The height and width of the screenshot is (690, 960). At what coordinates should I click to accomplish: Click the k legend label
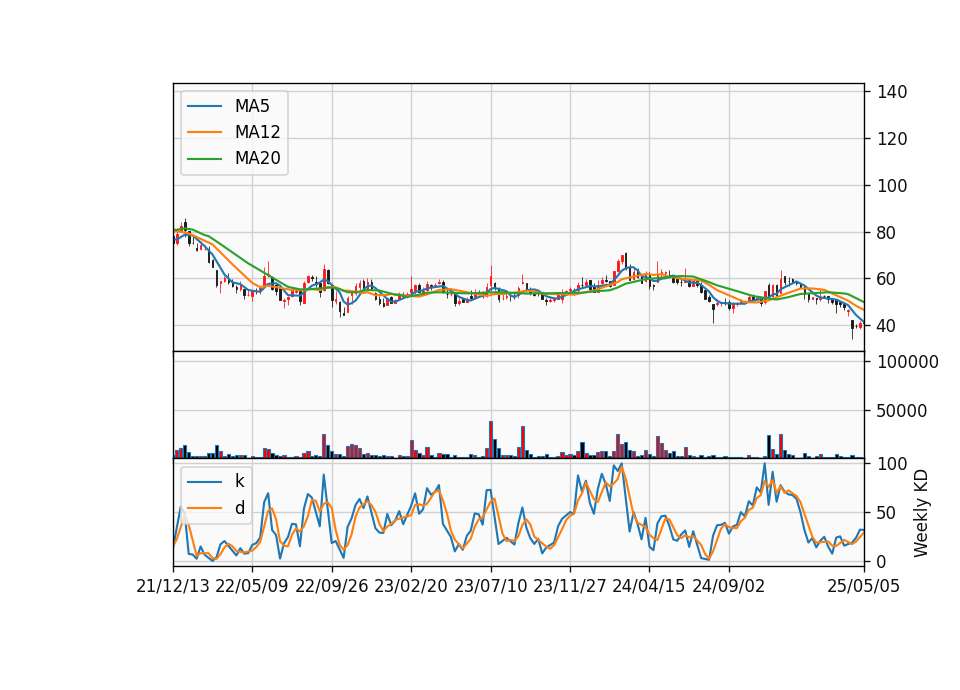point(239,481)
